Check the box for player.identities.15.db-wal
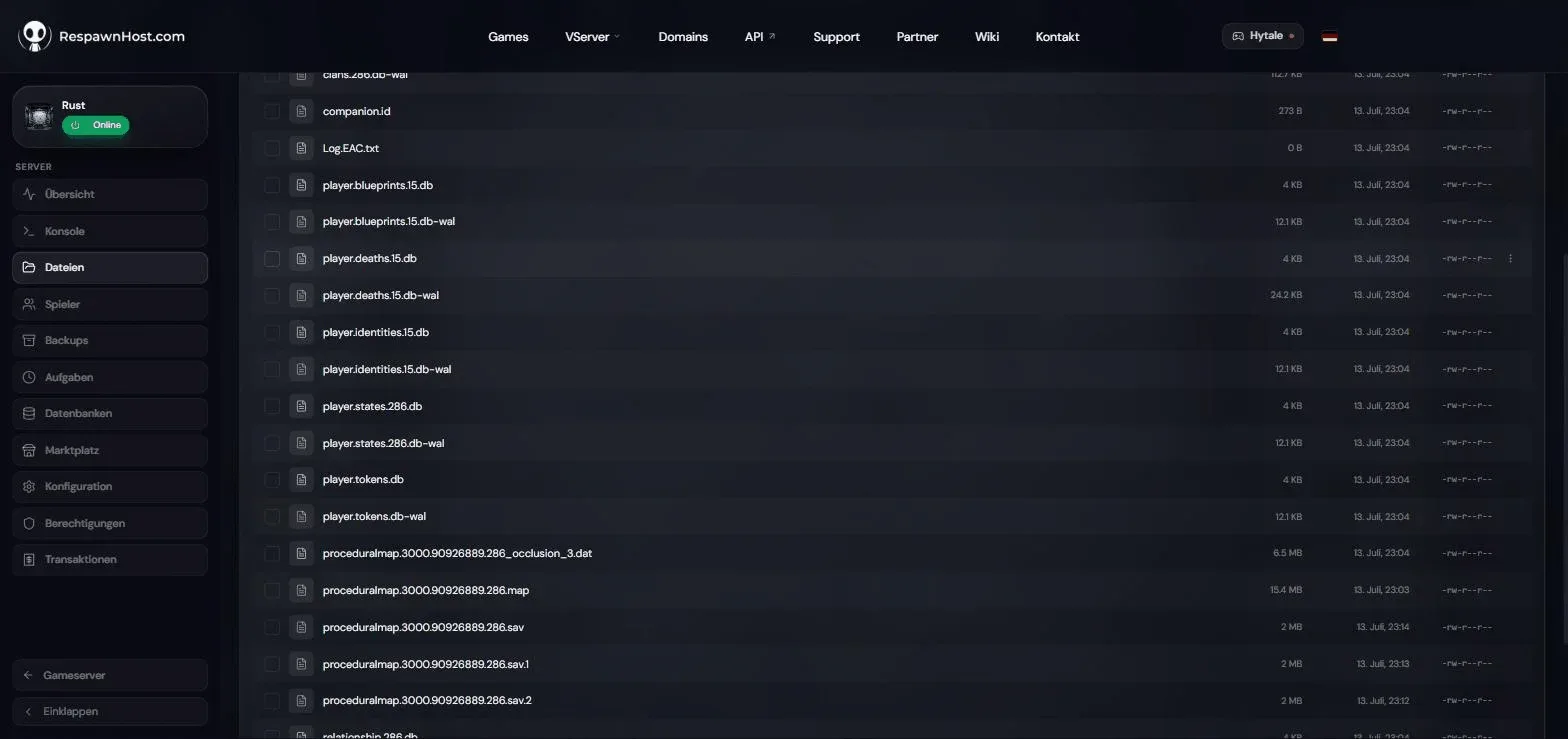The height and width of the screenshot is (739, 1568). pos(272,369)
